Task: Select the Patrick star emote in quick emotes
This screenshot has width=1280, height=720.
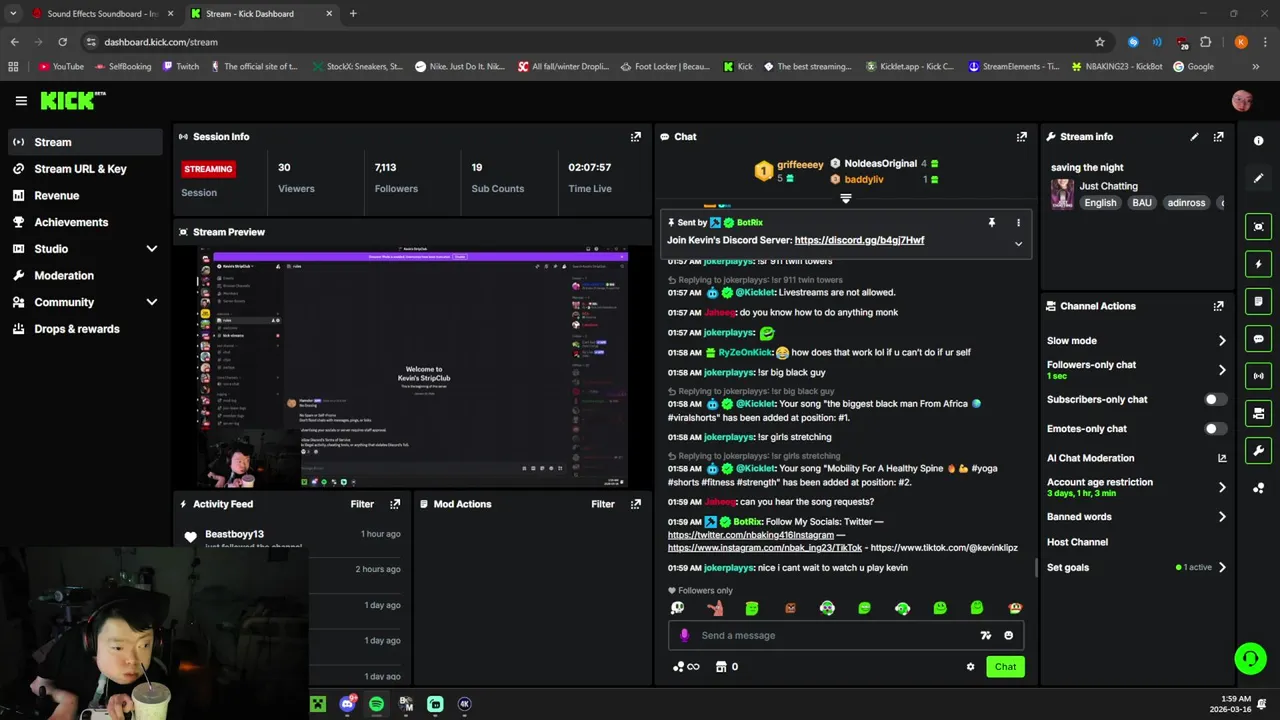Action: [x=714, y=608]
